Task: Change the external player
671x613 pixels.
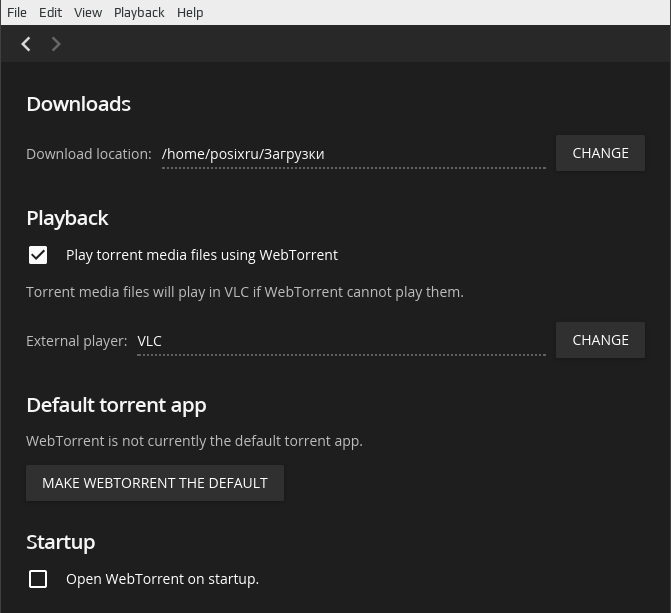Action: coord(600,340)
